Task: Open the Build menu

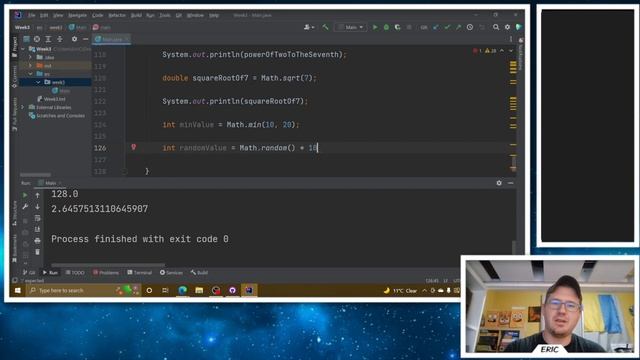Action: (x=136, y=15)
